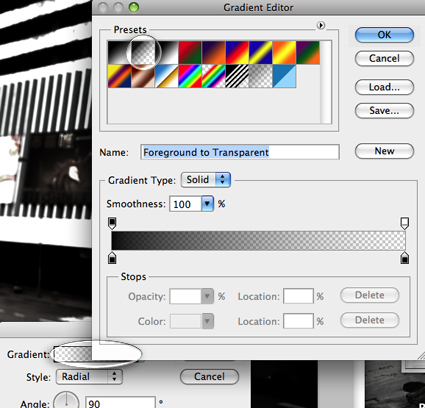This screenshot has width=425, height=408.
Task: Select the Foreground to Background gradient preset
Action: tap(120, 52)
